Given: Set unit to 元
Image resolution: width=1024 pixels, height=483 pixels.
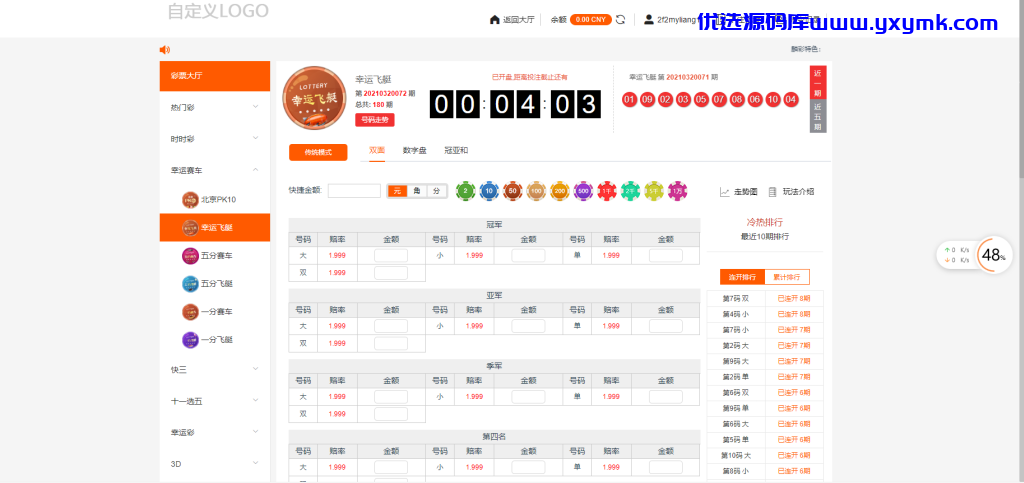Looking at the screenshot, I should click(x=397, y=191).
